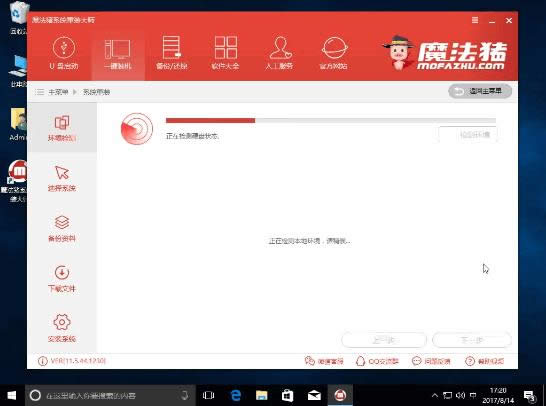546x406 pixels.
Task: Select the Admin folder desktop icon
Action: point(17,125)
